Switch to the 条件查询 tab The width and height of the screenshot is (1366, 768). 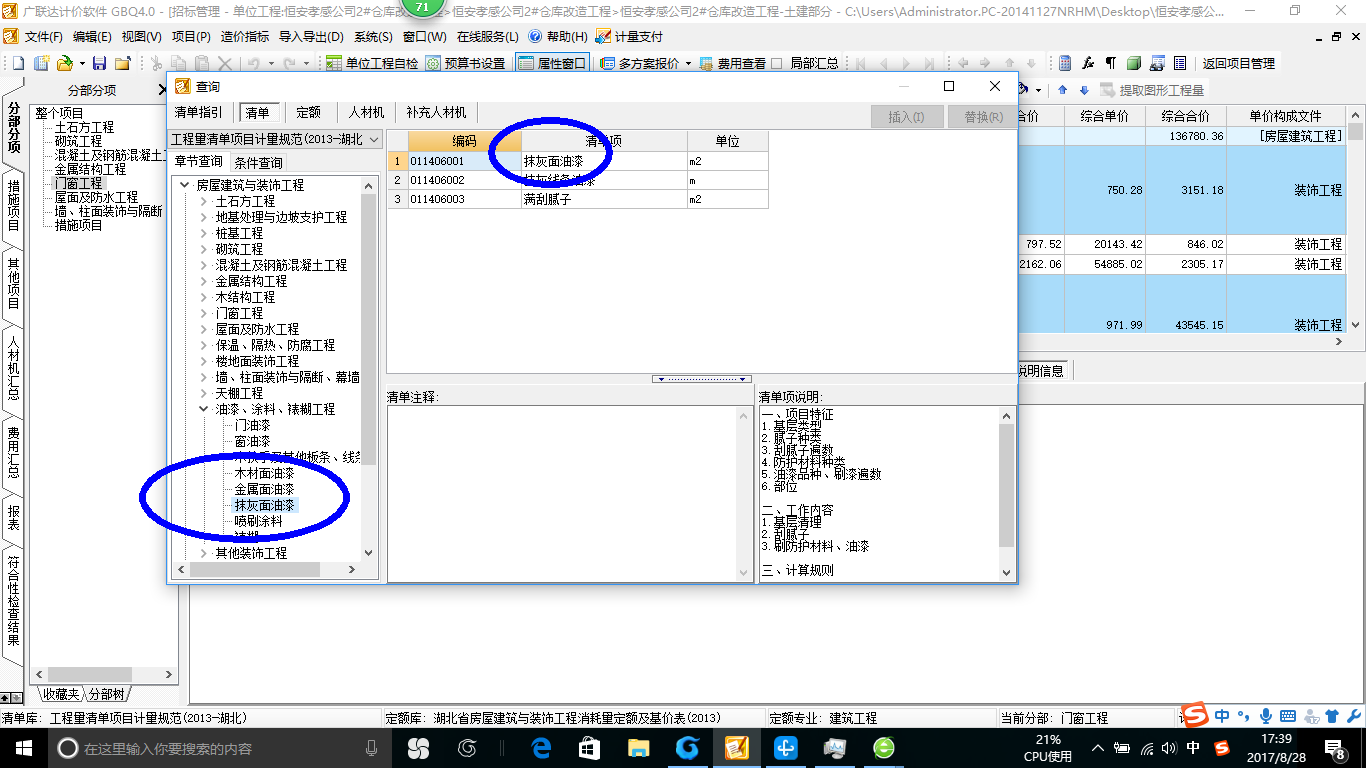[258, 162]
